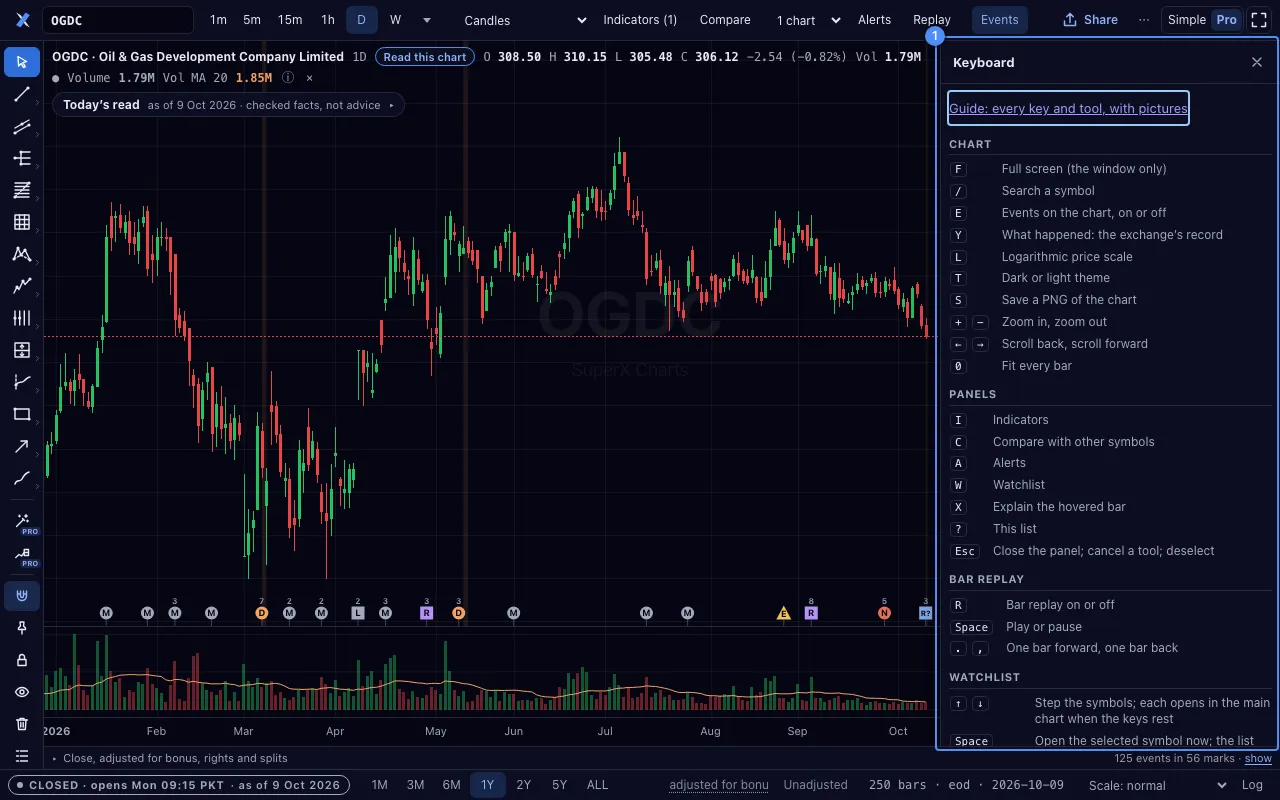Delete drawings with the trash icon
This screenshot has width=1280, height=800.
(22, 724)
